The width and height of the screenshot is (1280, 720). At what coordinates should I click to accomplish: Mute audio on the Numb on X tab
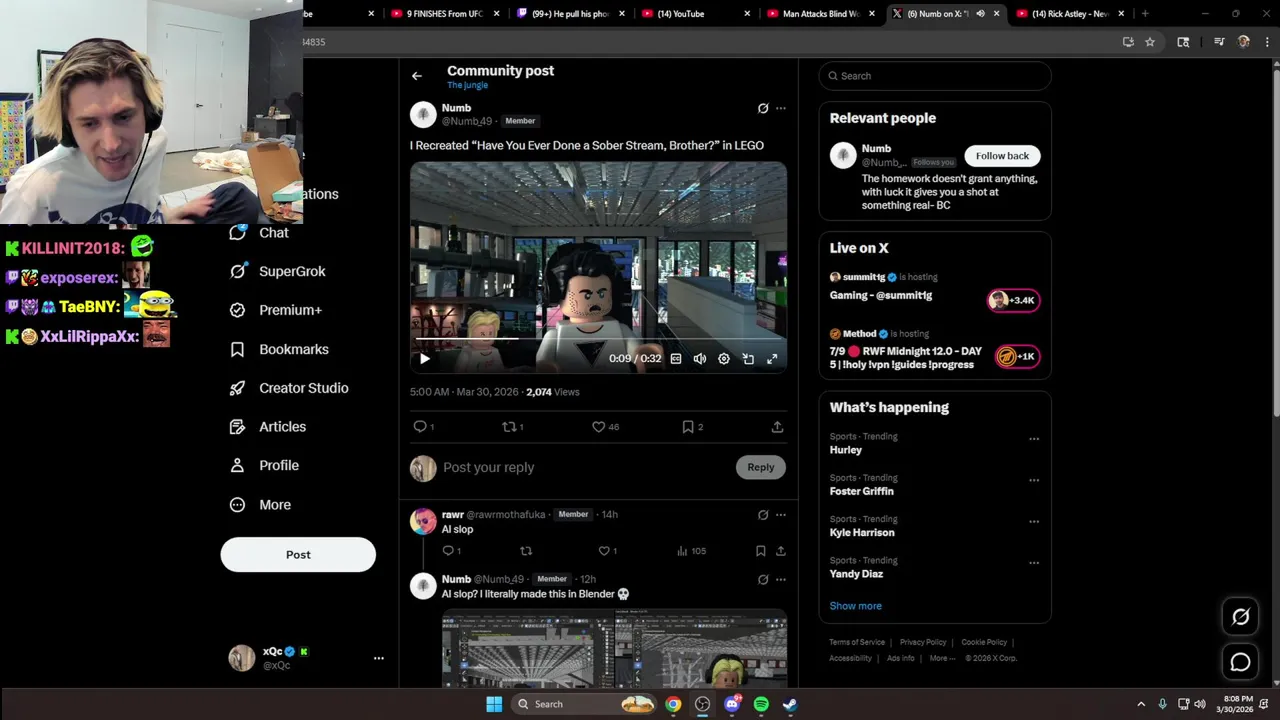(x=980, y=14)
